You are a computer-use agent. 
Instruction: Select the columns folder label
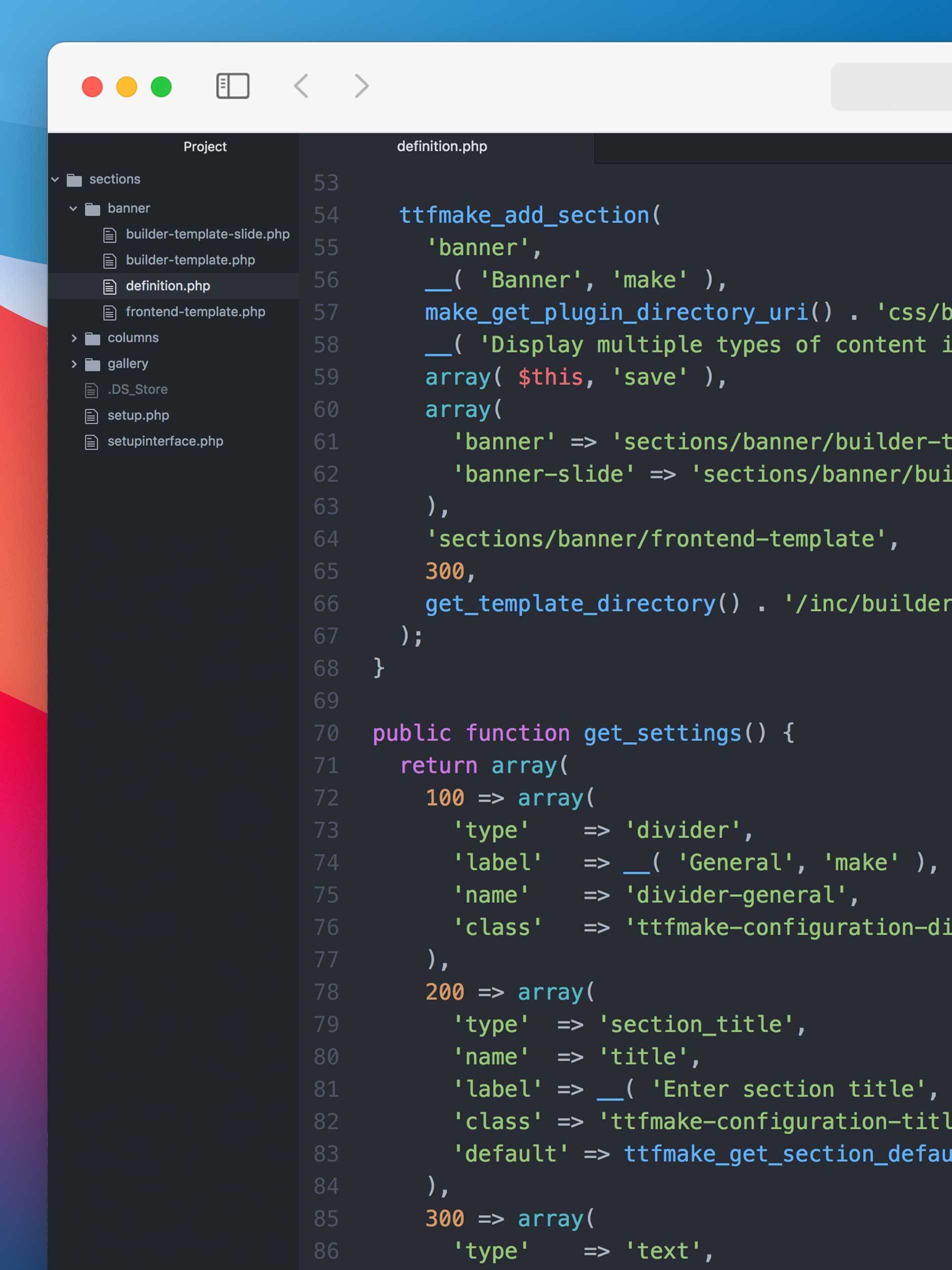[133, 338]
